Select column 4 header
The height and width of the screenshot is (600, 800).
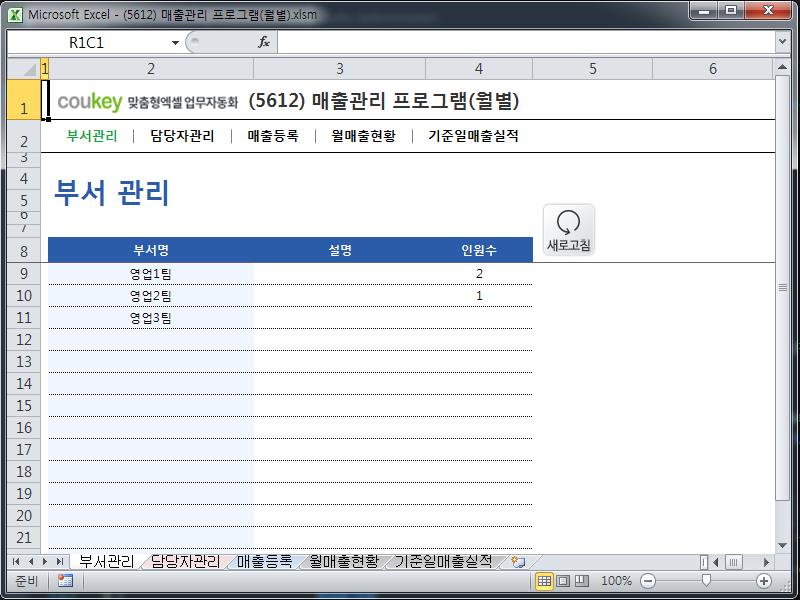click(x=479, y=68)
